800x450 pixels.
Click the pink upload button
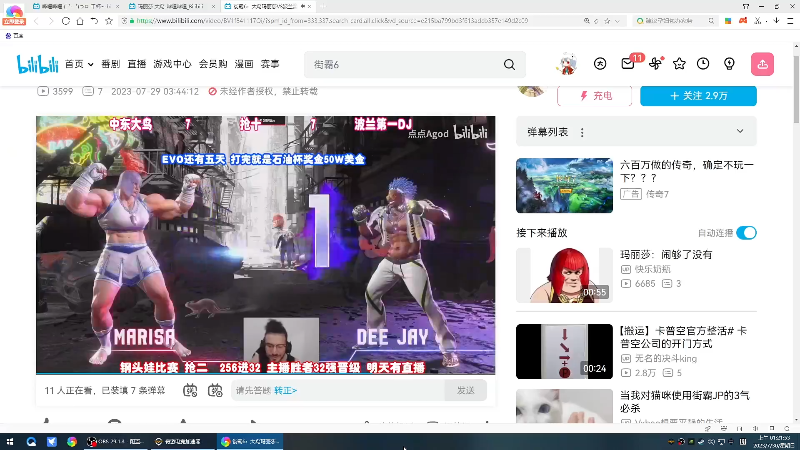(x=762, y=64)
